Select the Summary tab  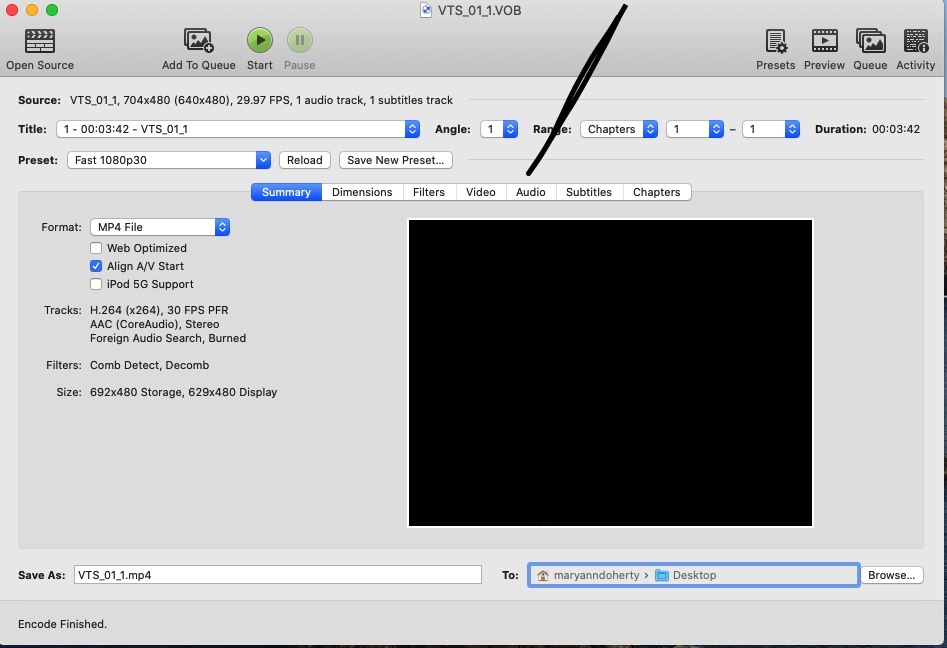pyautogui.click(x=286, y=192)
